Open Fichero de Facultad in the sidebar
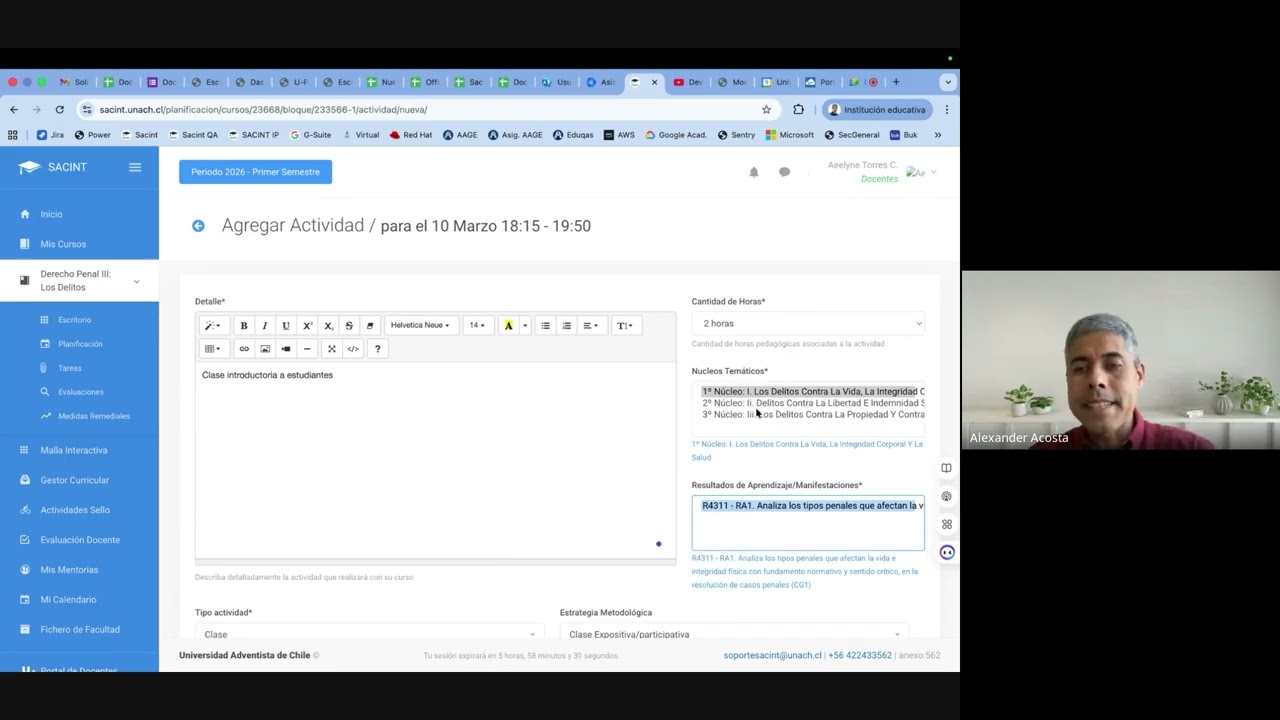The image size is (1280, 720). pos(79,630)
